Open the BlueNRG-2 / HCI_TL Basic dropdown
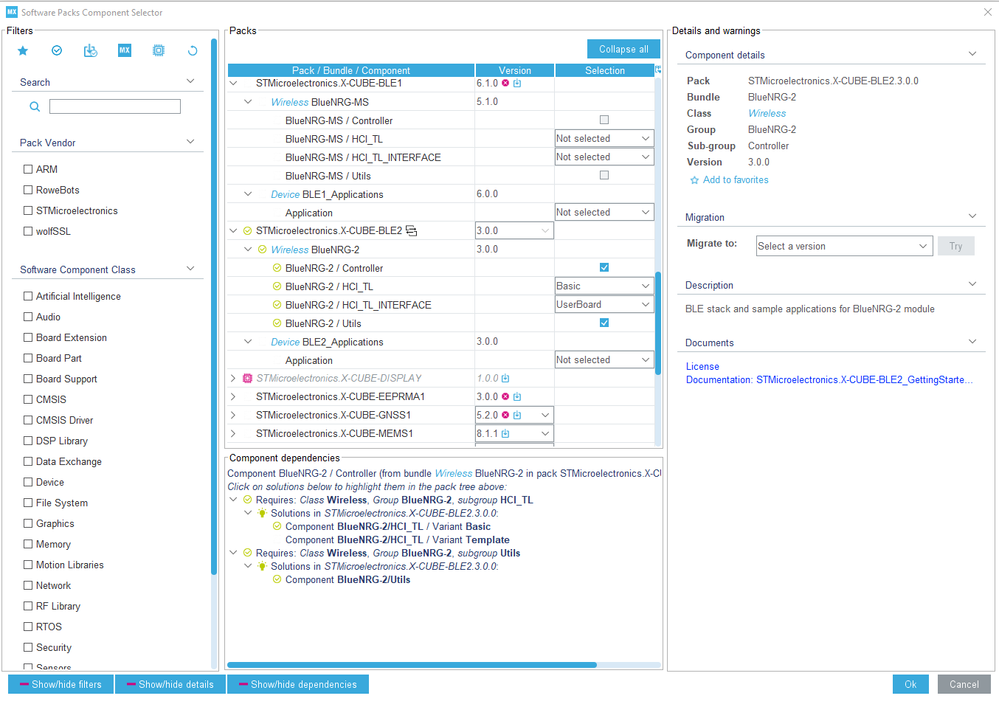 pos(604,286)
